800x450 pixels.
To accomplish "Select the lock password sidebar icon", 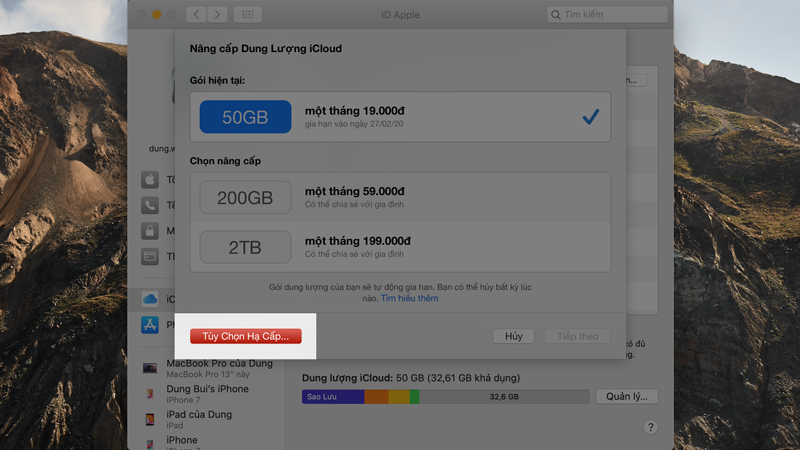I will coord(149,231).
